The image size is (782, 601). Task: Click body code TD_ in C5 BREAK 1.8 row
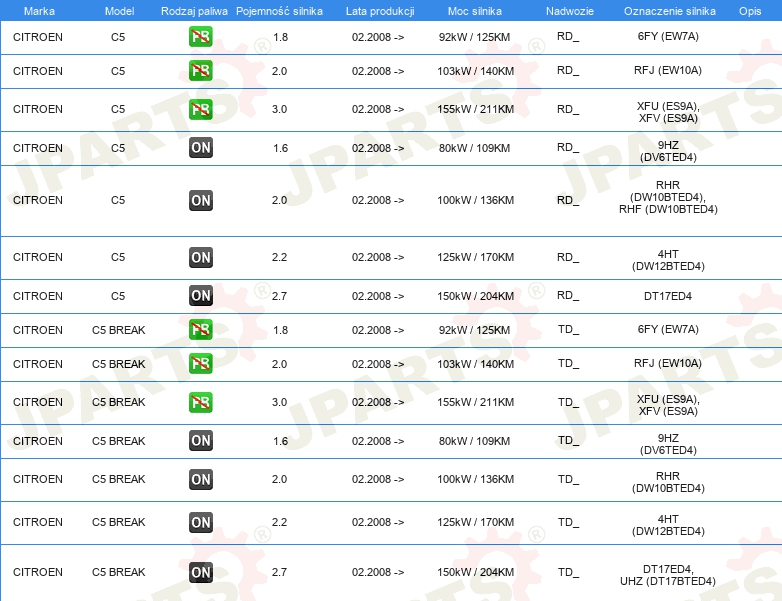coord(569,330)
